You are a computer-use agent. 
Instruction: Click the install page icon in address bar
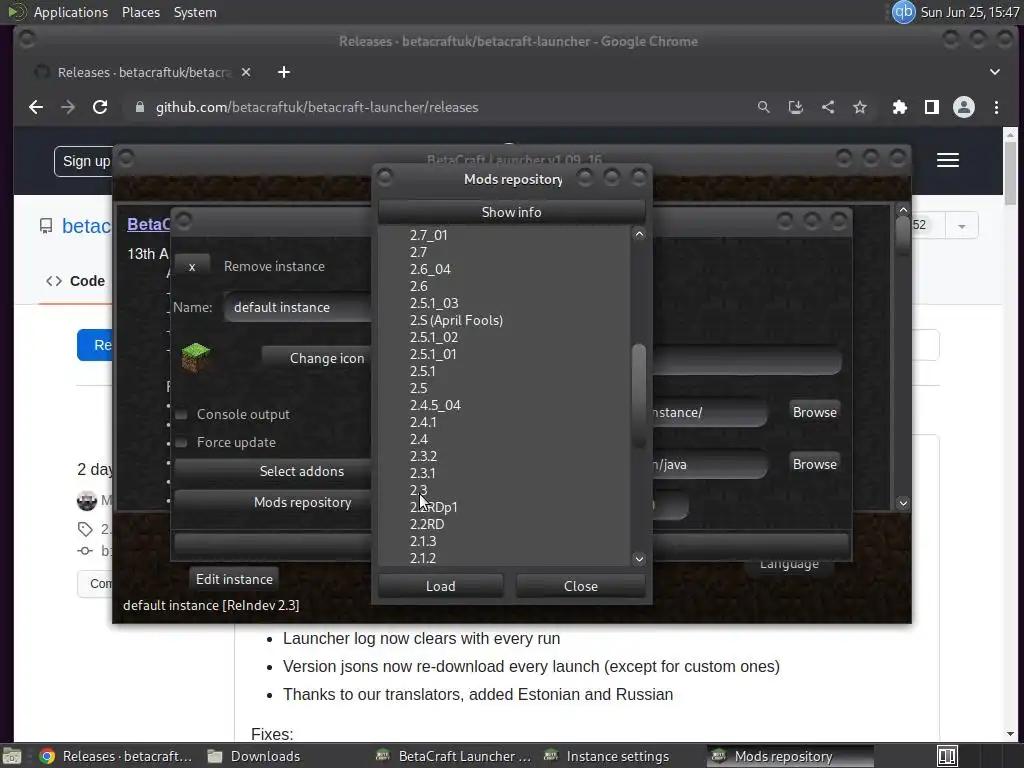pos(795,107)
